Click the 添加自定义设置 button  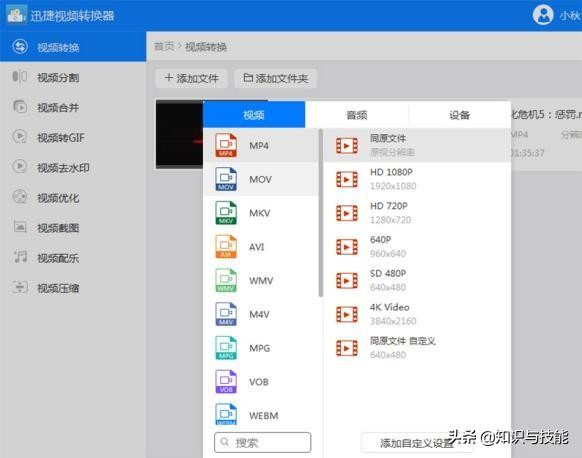pyautogui.click(x=417, y=443)
